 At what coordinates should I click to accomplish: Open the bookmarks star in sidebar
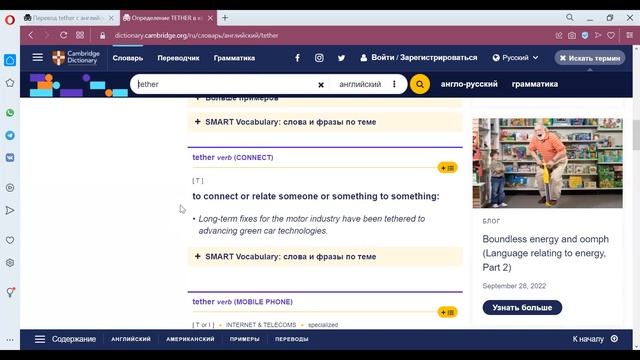click(x=10, y=83)
